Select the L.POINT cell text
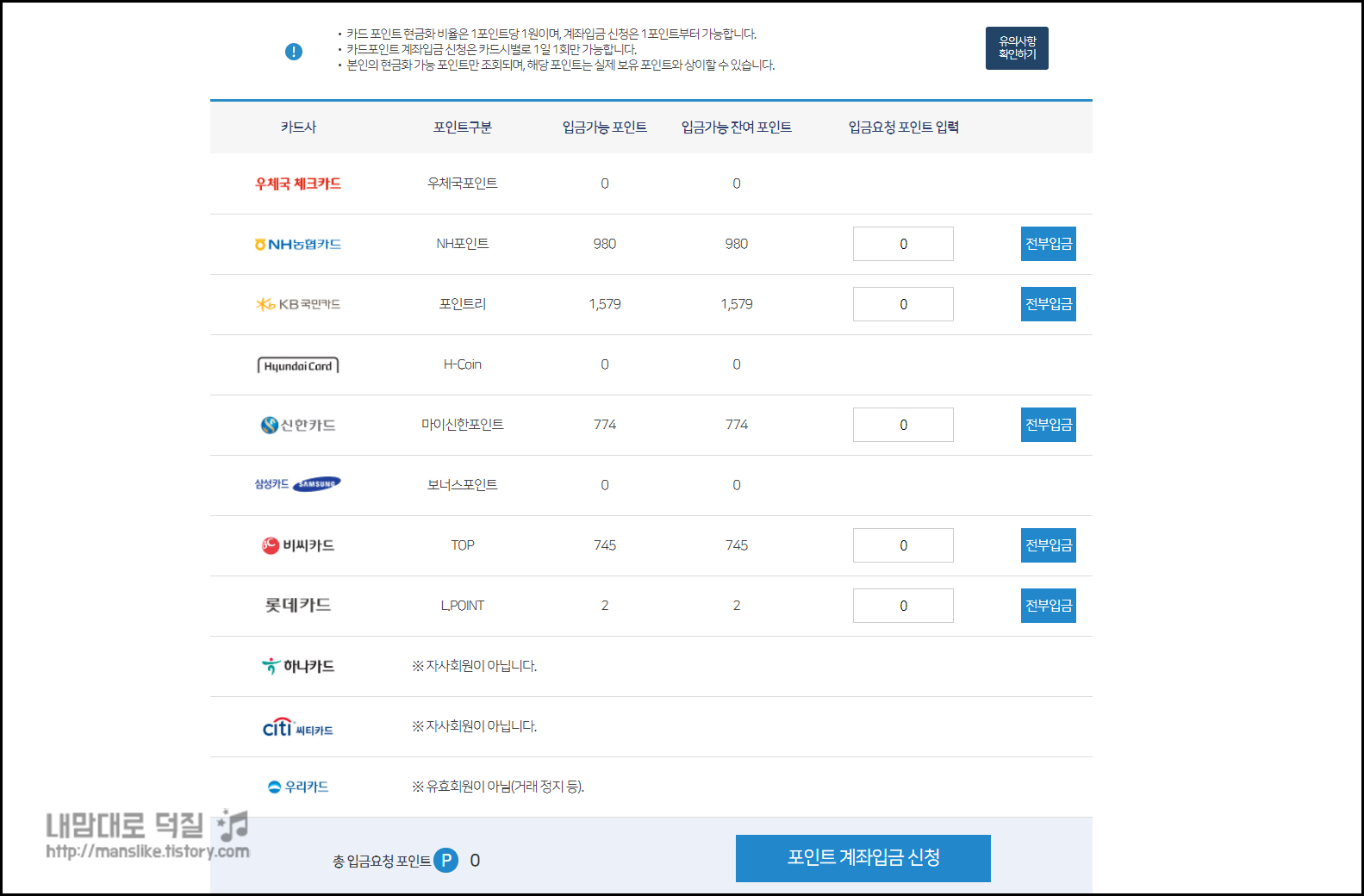The width and height of the screenshot is (1364, 896). [463, 606]
